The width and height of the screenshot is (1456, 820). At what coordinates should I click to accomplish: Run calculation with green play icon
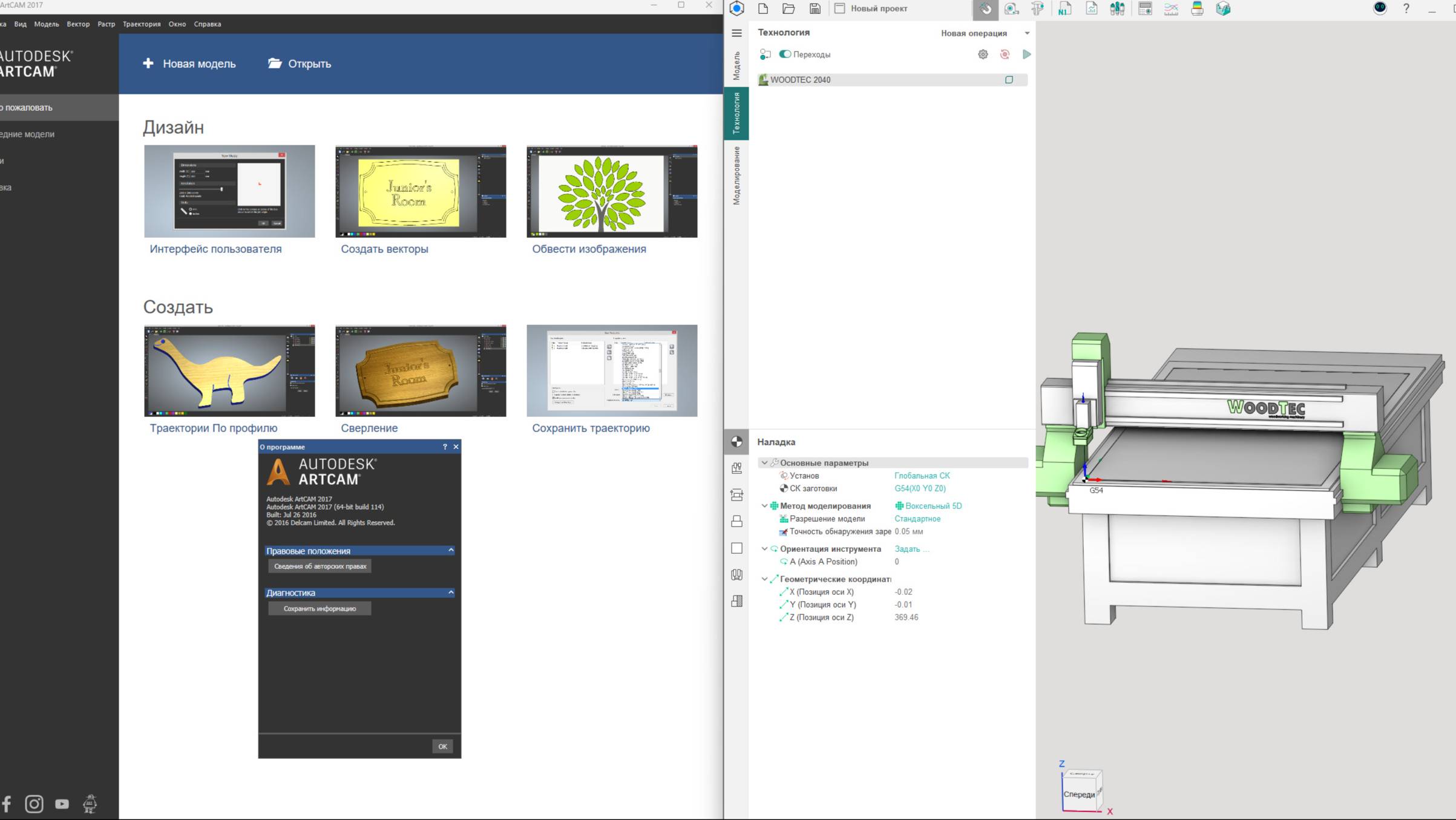pos(1026,54)
